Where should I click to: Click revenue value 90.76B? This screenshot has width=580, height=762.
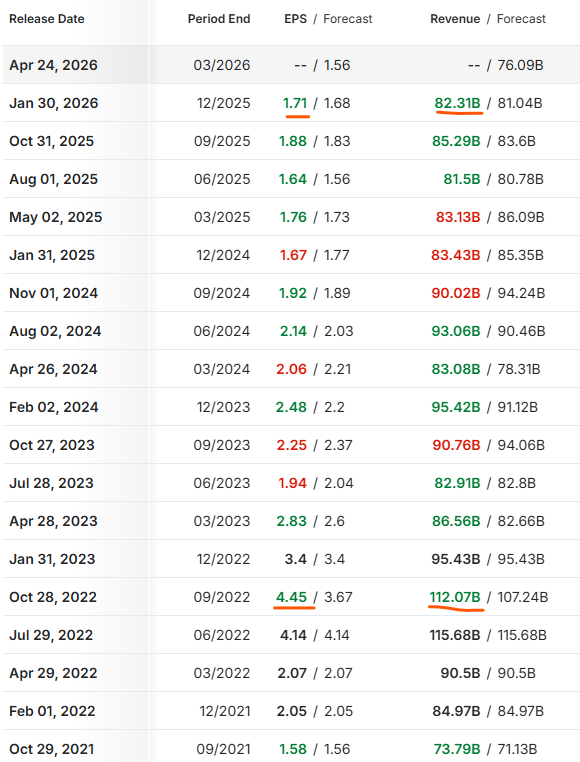[x=457, y=445]
